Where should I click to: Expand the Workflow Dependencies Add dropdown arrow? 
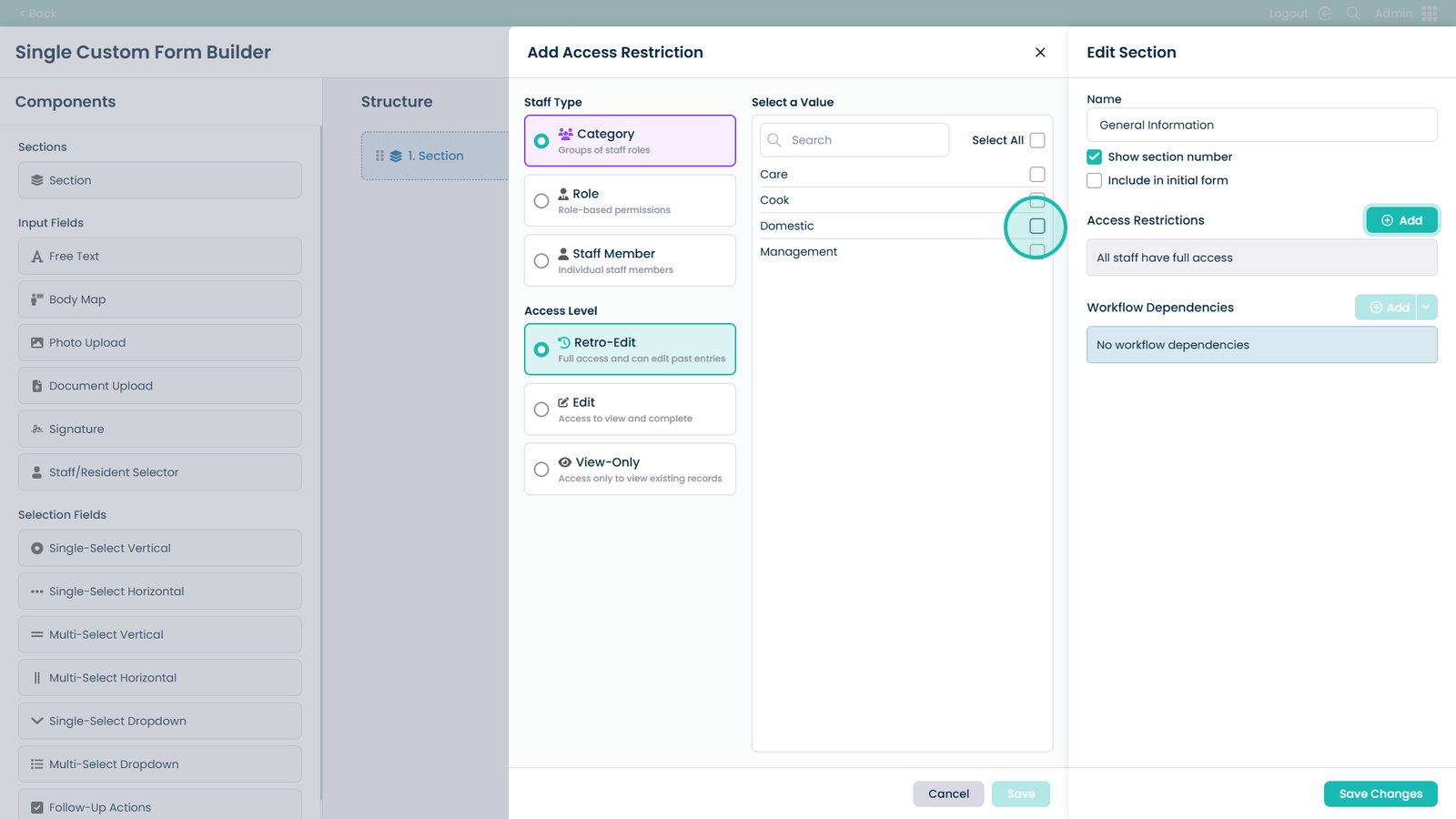tap(1426, 308)
